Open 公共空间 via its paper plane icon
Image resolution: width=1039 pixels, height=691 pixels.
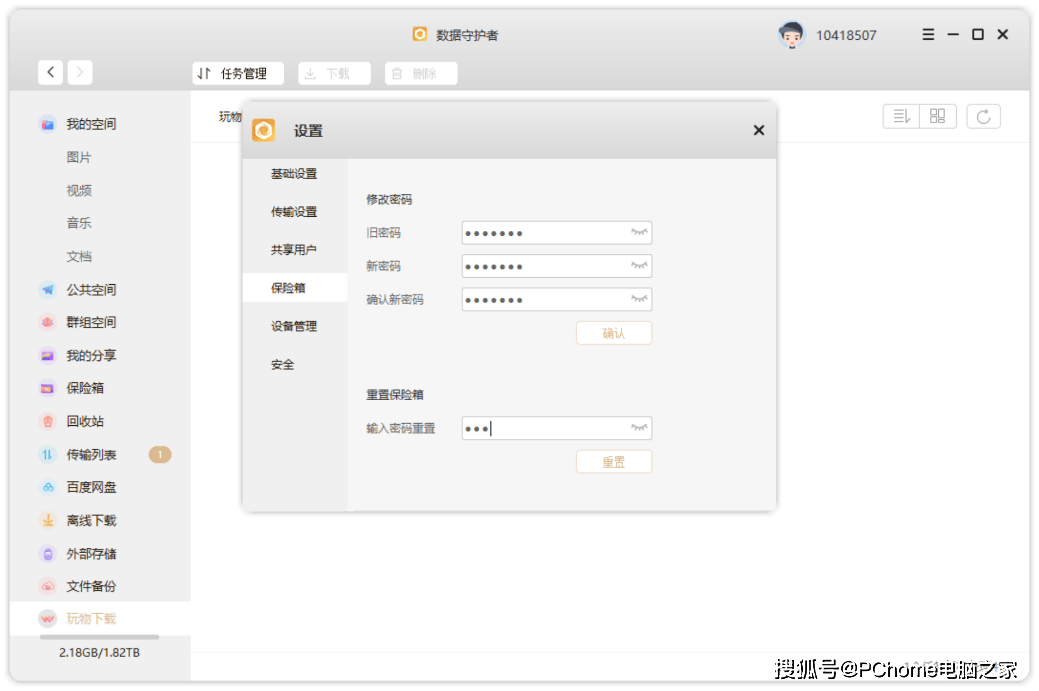[x=47, y=290]
